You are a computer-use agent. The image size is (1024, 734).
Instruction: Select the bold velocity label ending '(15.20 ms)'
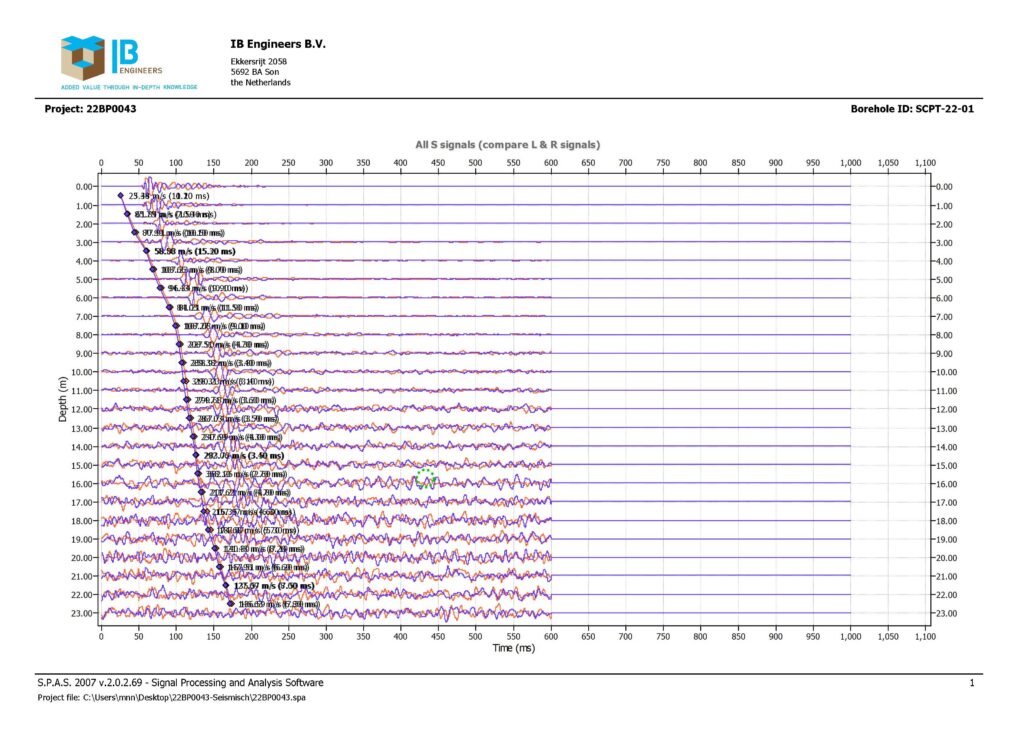[x=195, y=251]
